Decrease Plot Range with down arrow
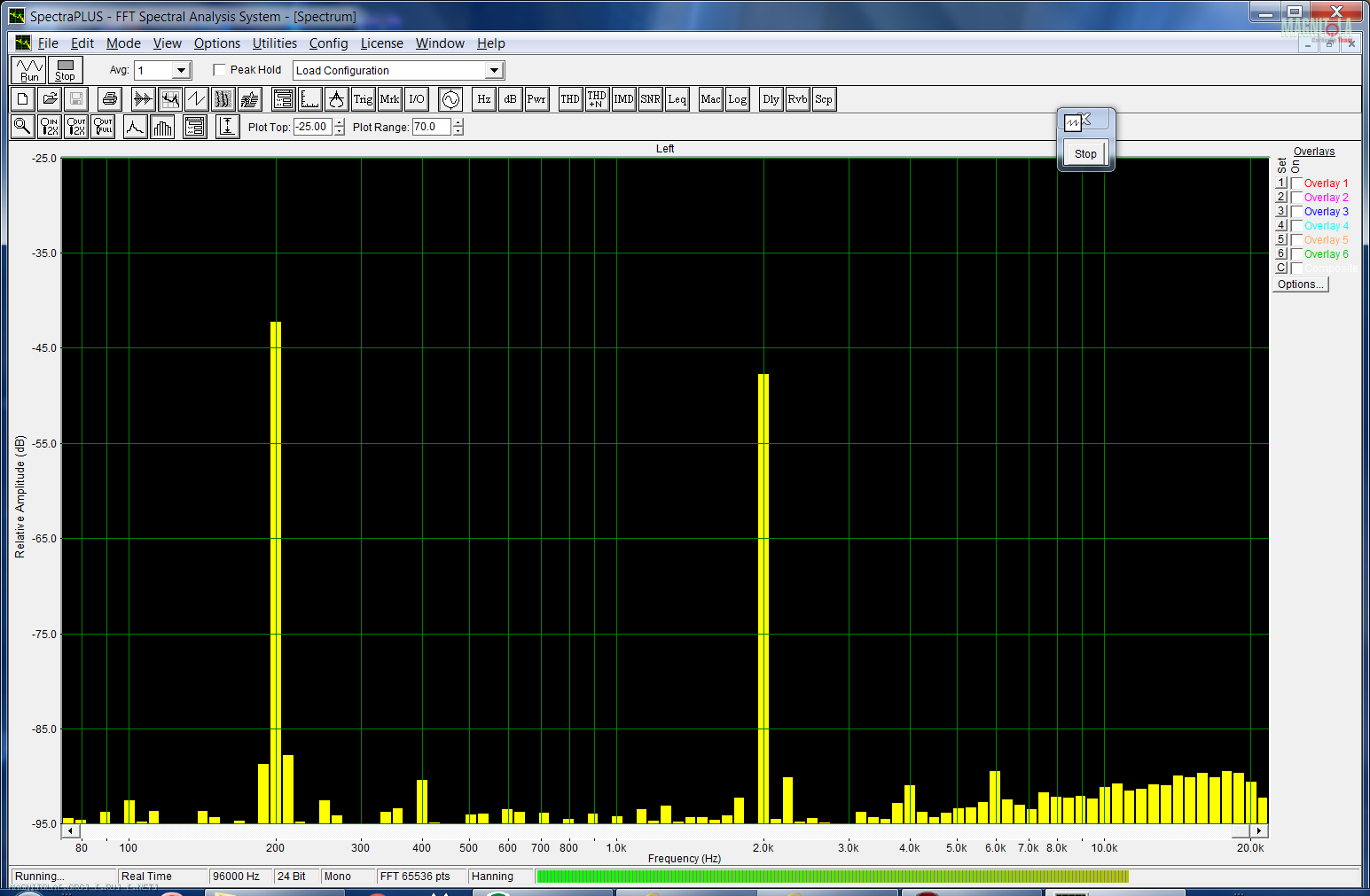This screenshot has height=896, width=1370. coord(458,131)
